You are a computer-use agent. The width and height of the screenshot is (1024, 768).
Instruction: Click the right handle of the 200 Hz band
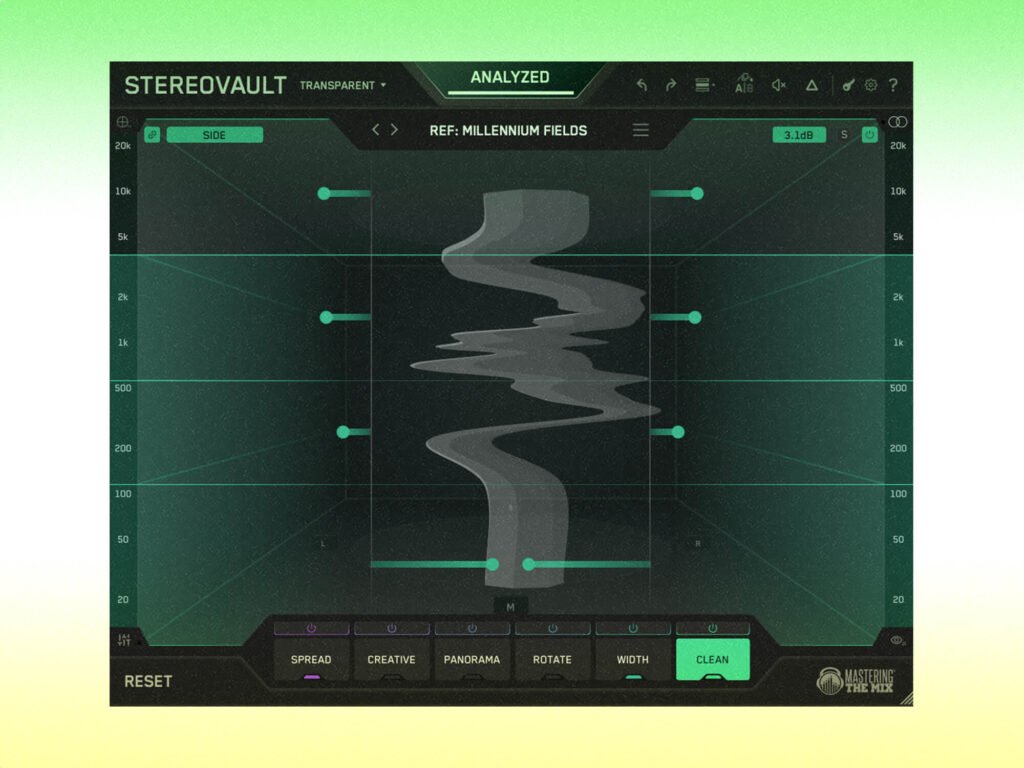tap(678, 432)
